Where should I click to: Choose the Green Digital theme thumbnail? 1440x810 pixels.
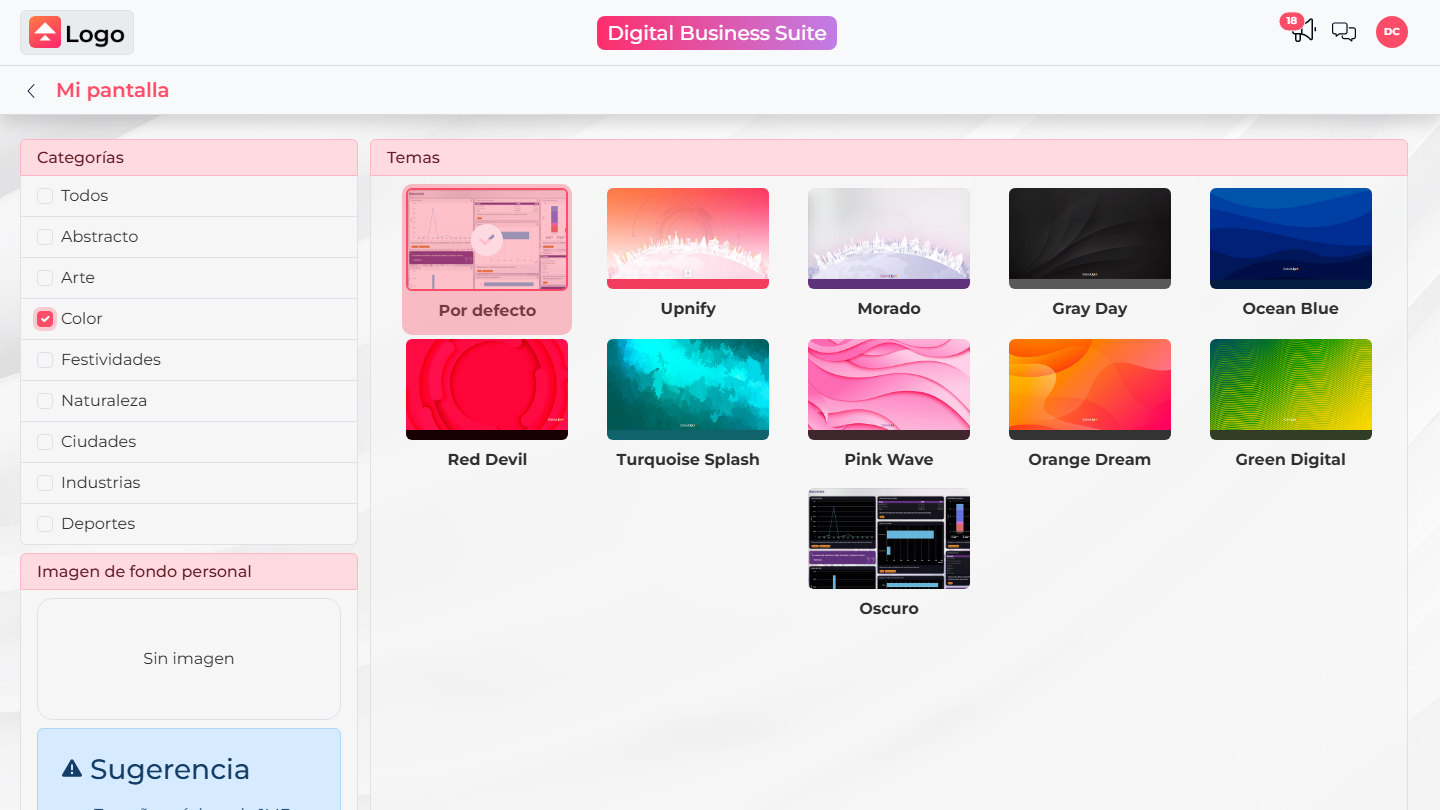[1291, 389]
